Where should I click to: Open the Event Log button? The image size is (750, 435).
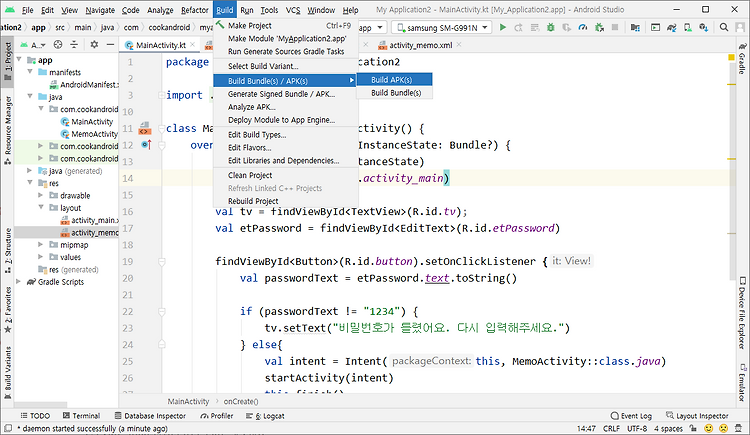click(631, 416)
